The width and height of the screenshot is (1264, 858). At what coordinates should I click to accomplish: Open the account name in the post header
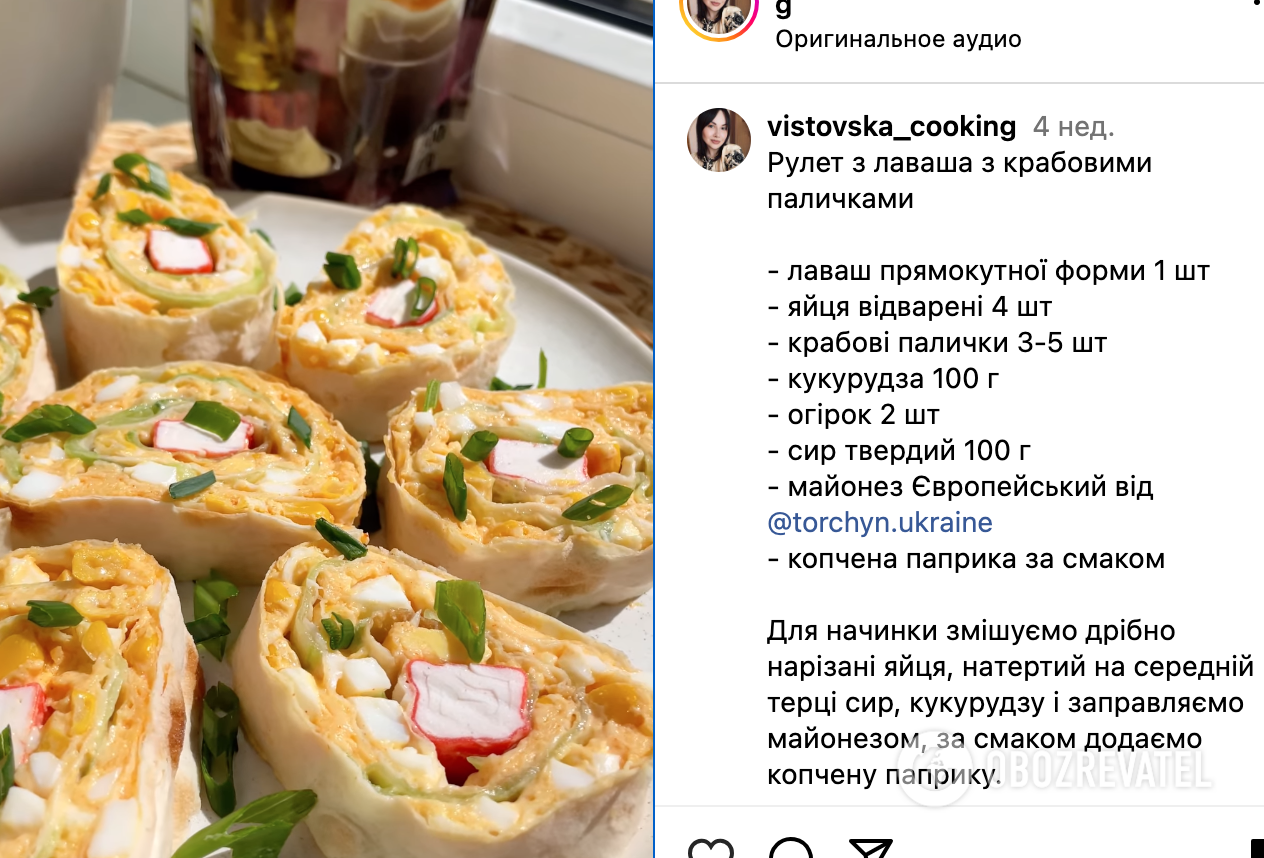(x=784, y=7)
